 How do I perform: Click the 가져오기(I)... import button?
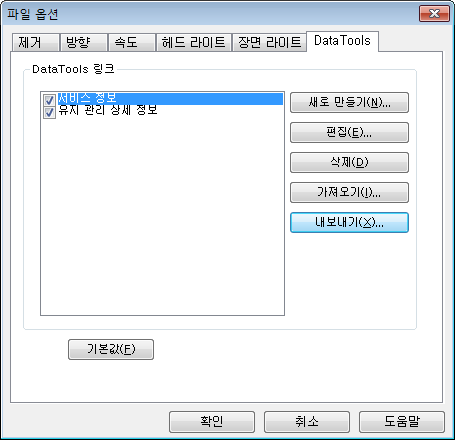pos(349,192)
